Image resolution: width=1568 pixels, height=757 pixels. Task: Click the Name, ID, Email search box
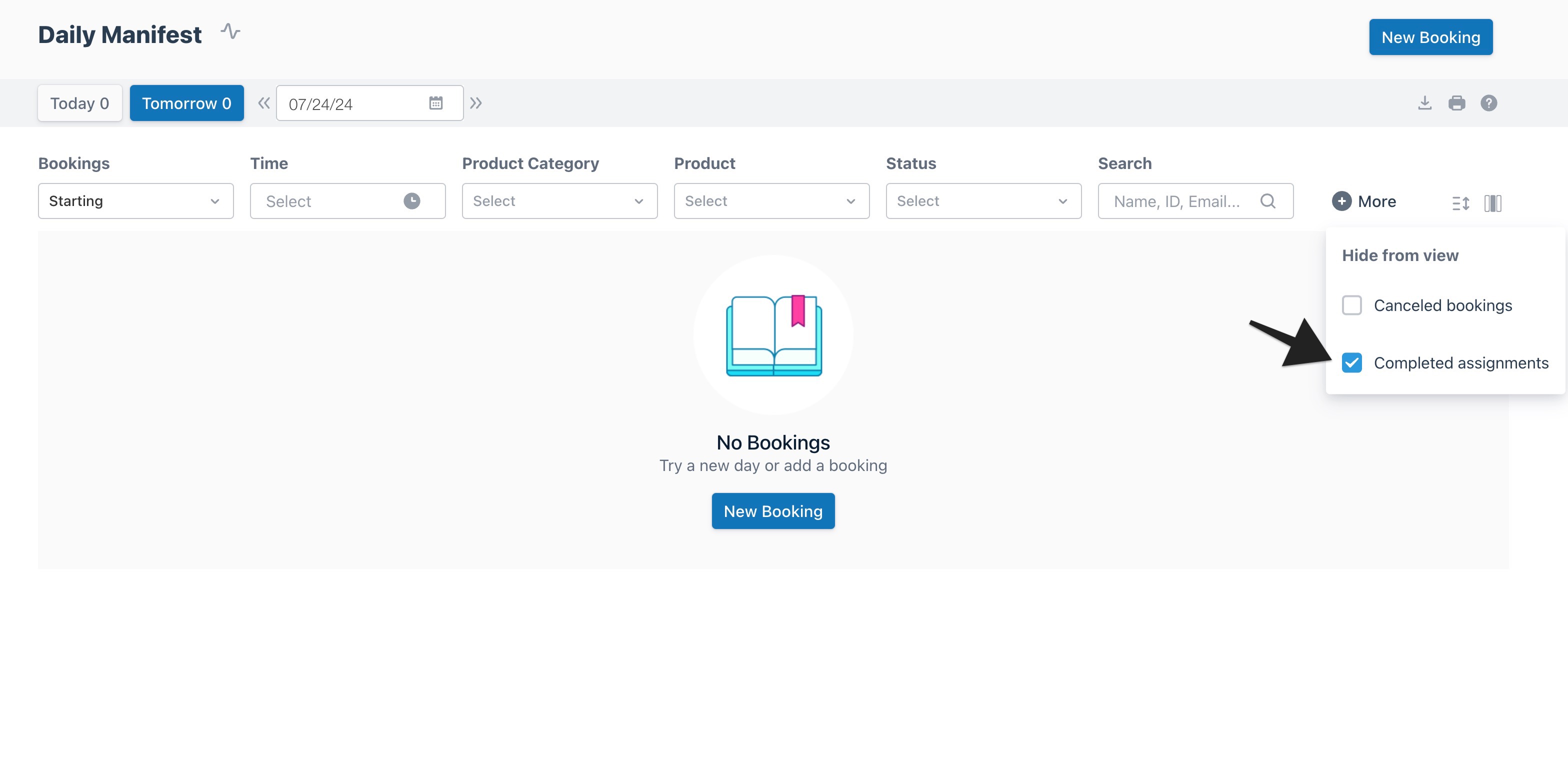pos(1195,201)
